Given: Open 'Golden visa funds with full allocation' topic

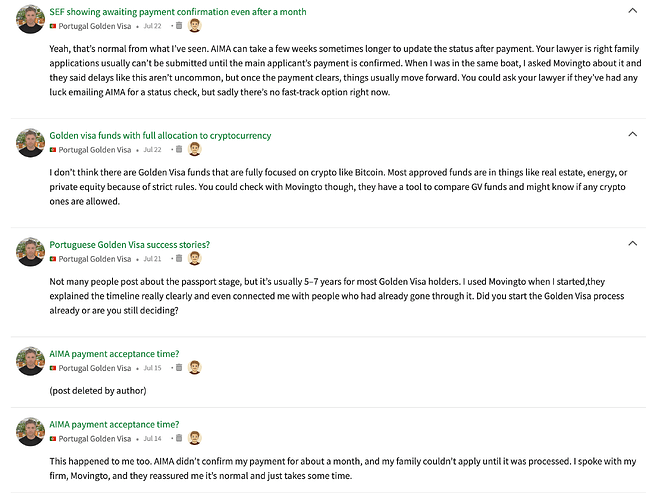Looking at the screenshot, I should [160, 135].
